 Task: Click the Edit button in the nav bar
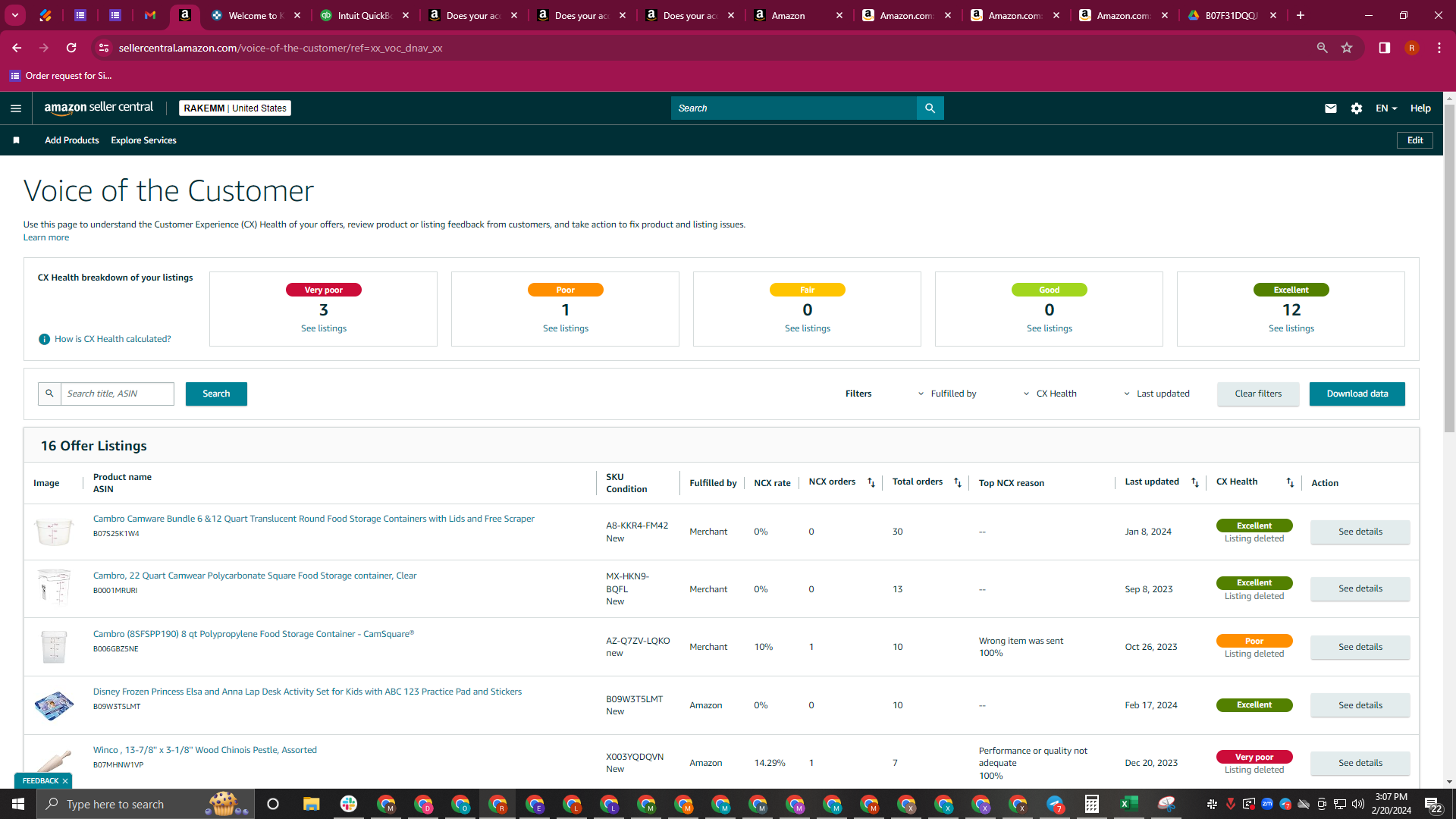(x=1415, y=140)
